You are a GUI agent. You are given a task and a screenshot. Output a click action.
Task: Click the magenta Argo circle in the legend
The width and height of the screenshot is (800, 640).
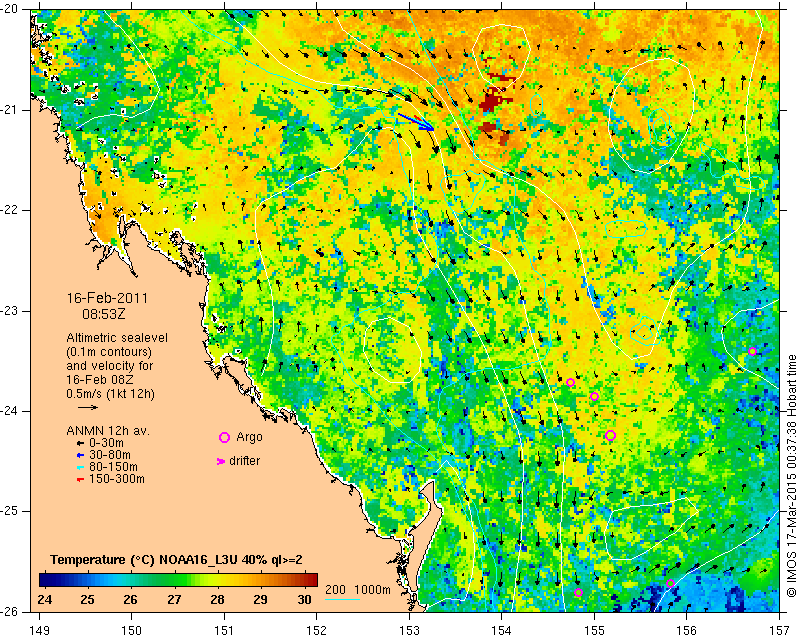tap(224, 437)
